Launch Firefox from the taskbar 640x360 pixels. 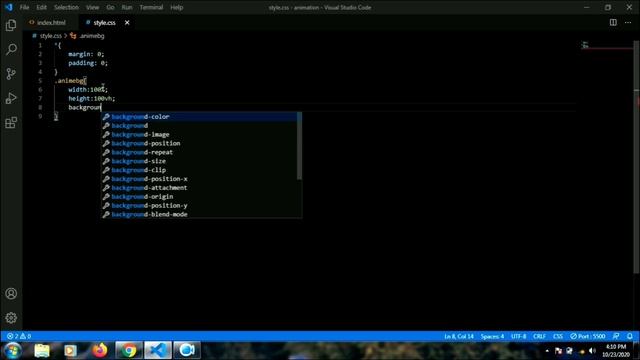coord(100,351)
